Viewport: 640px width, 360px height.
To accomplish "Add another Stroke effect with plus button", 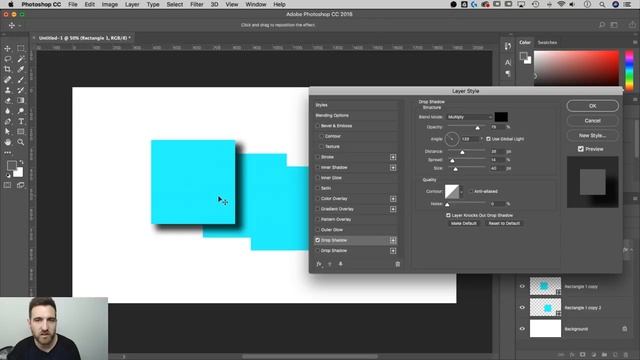I will [x=393, y=157].
